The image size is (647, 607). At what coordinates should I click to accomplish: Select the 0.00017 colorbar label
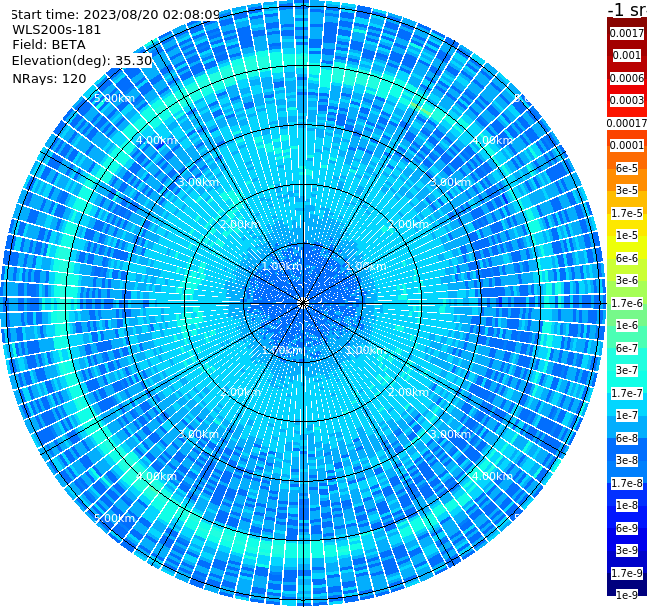pyautogui.click(x=627, y=123)
